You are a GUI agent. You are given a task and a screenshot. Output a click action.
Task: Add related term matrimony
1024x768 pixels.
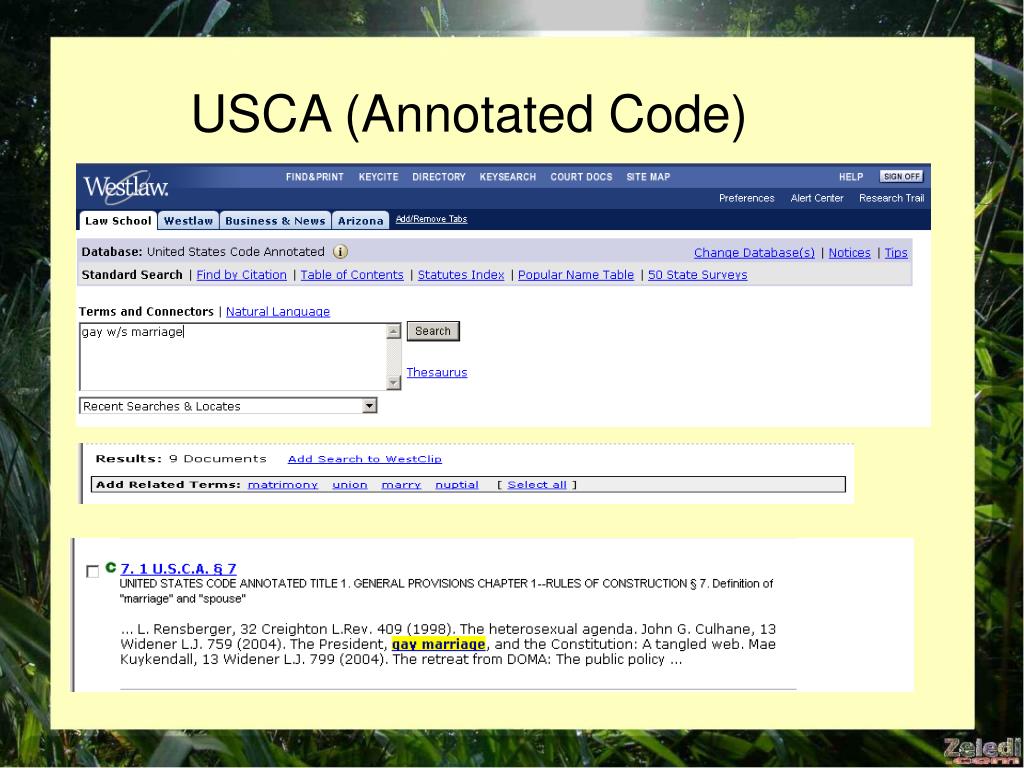283,485
